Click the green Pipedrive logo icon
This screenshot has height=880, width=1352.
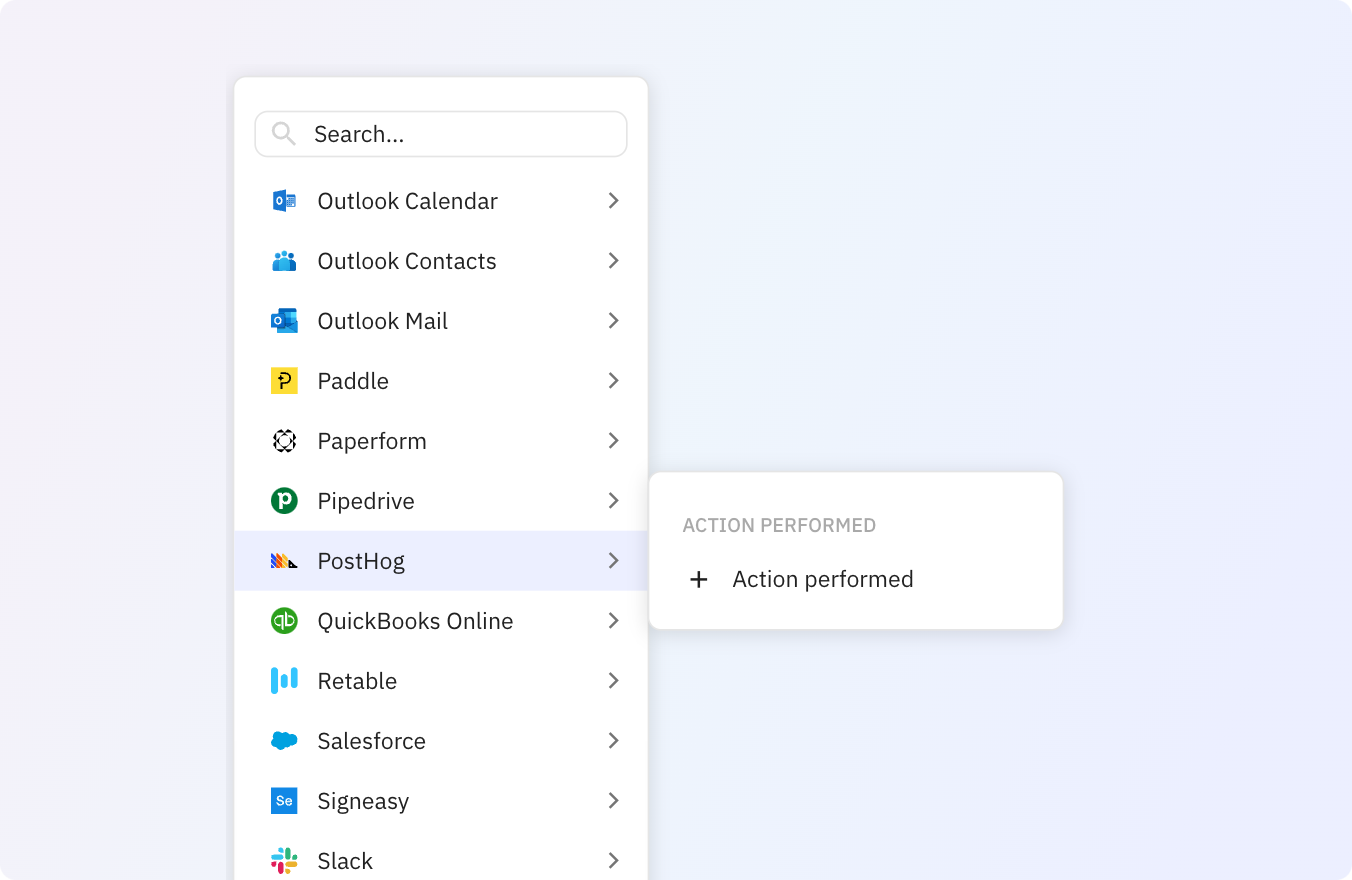pos(284,501)
